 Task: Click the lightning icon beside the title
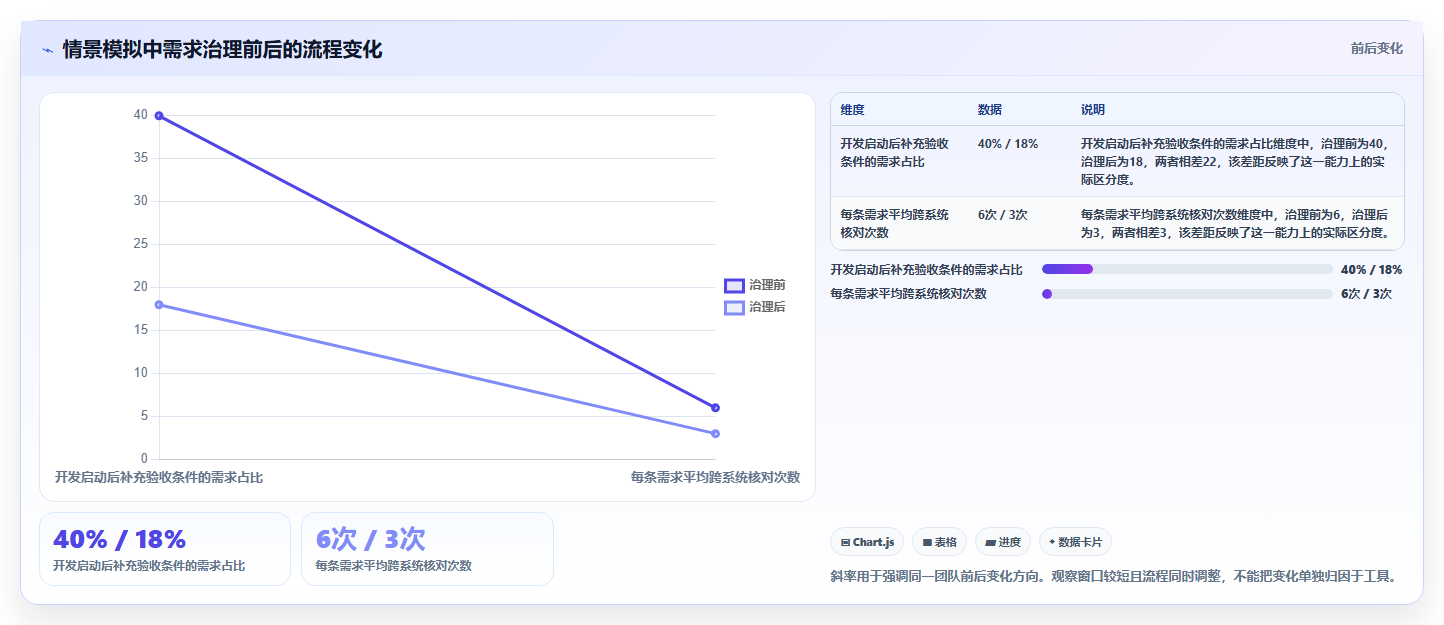click(x=48, y=50)
